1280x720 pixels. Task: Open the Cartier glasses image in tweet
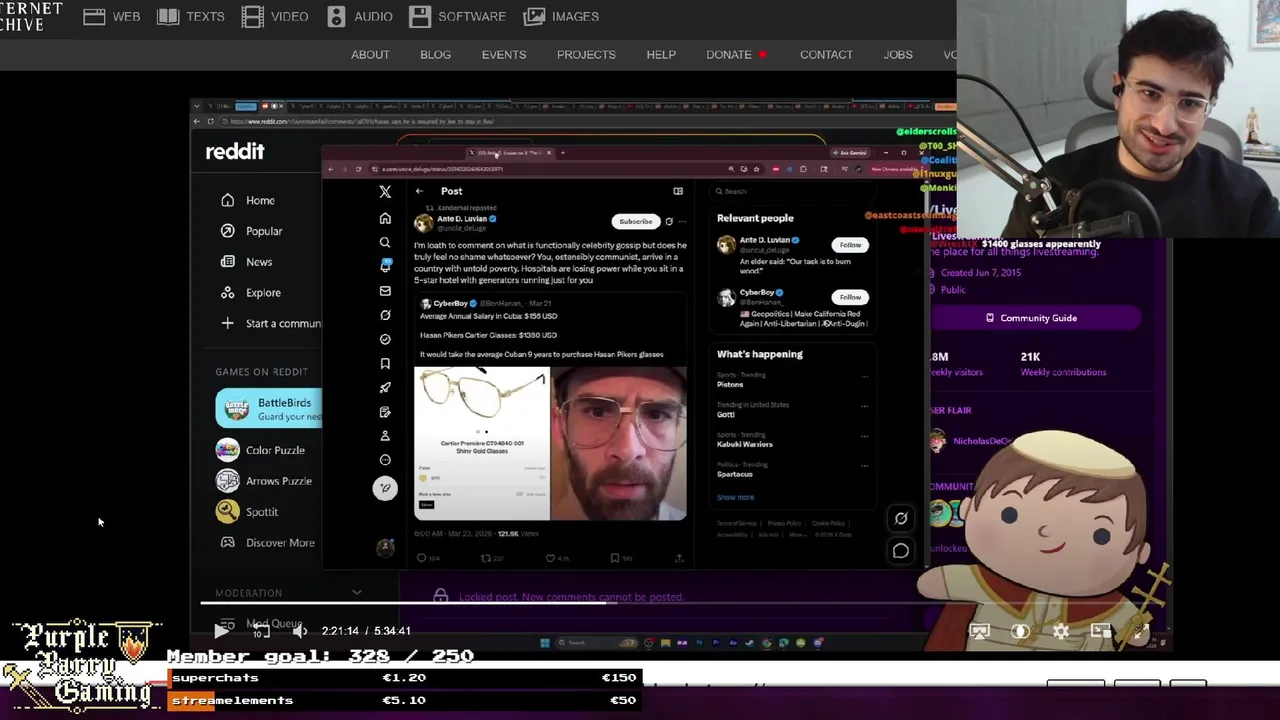click(x=482, y=444)
